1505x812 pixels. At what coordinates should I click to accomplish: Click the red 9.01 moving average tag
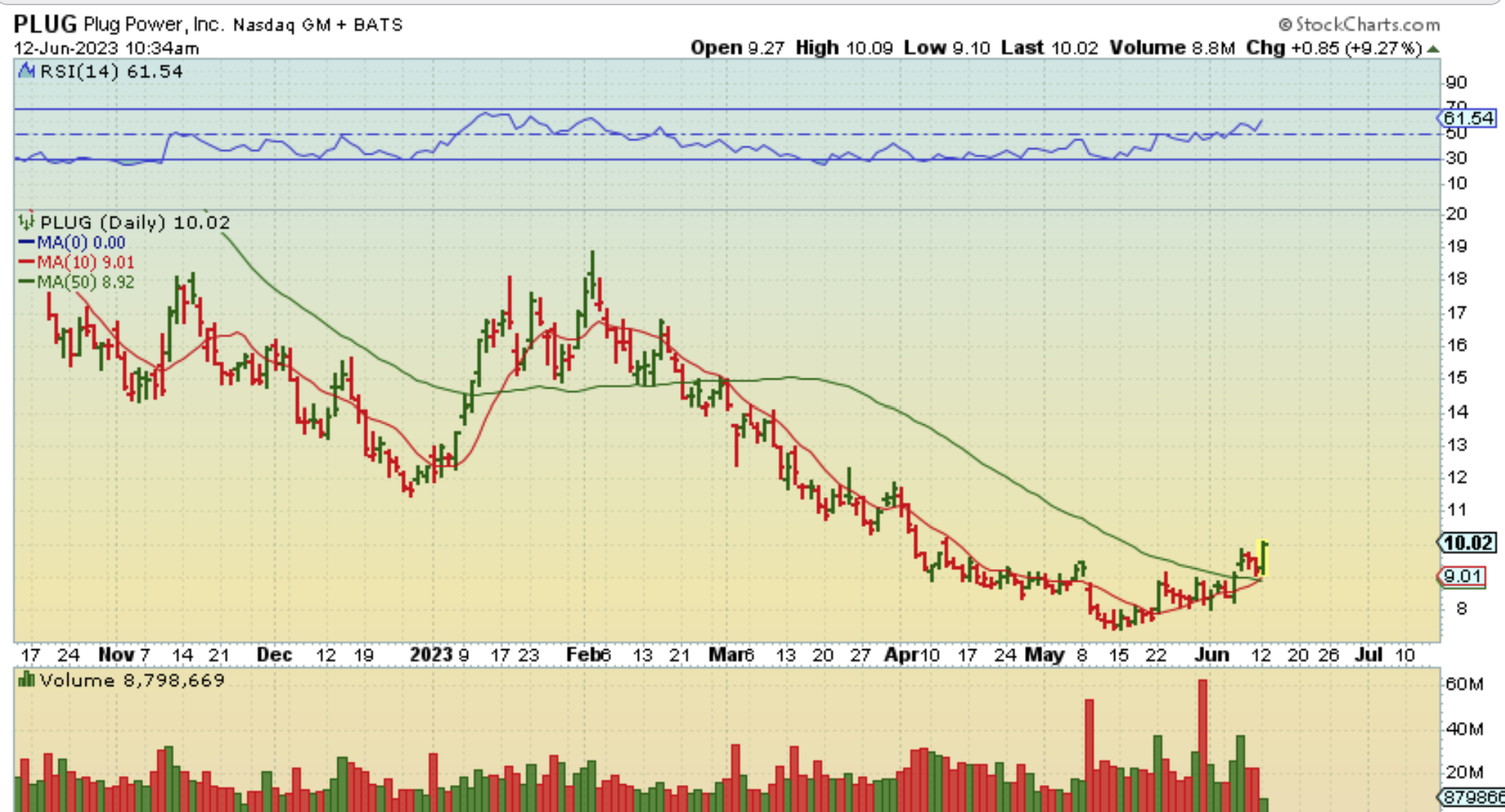tap(1462, 577)
